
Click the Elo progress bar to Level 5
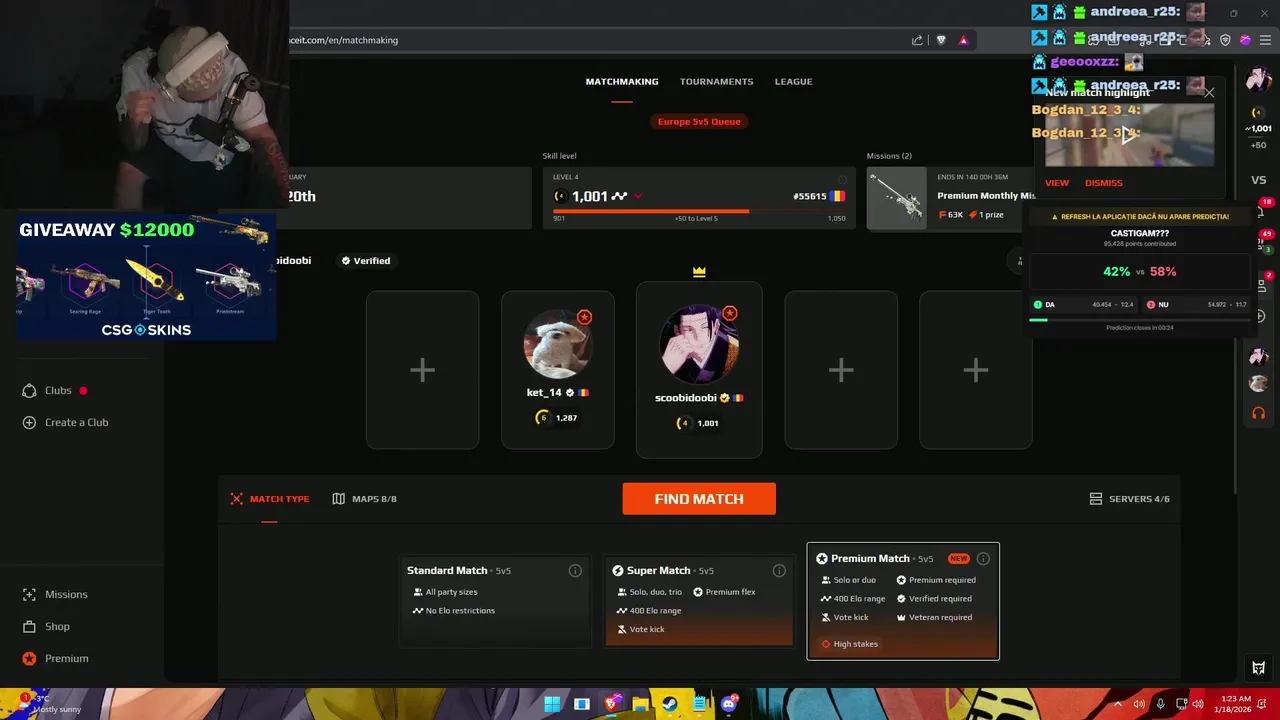pos(699,211)
